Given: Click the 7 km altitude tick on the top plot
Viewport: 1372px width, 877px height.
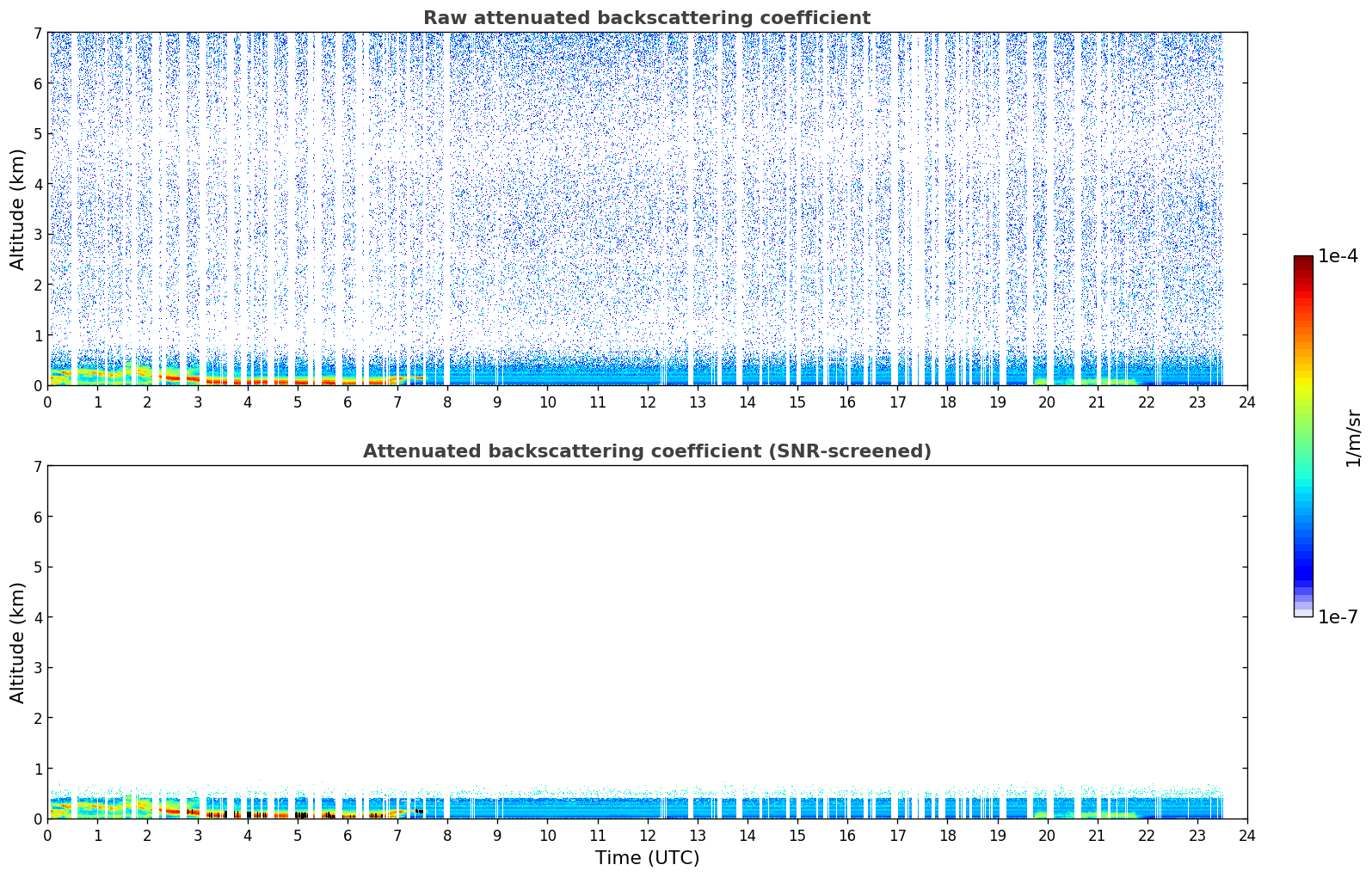Looking at the screenshot, I should (x=37, y=33).
